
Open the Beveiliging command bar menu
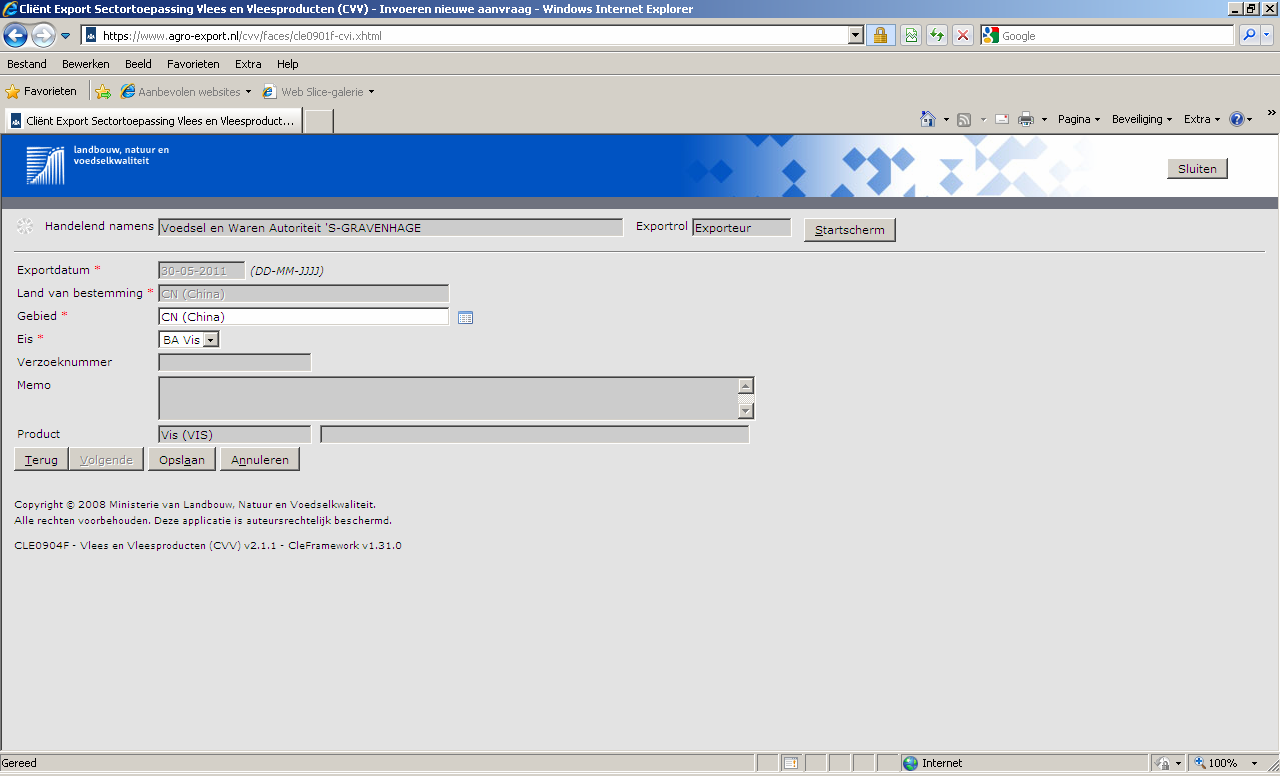[1142, 119]
